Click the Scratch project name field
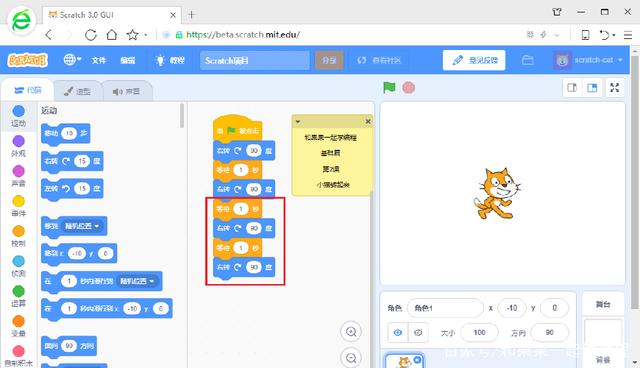The width and height of the screenshot is (640, 368). point(255,60)
